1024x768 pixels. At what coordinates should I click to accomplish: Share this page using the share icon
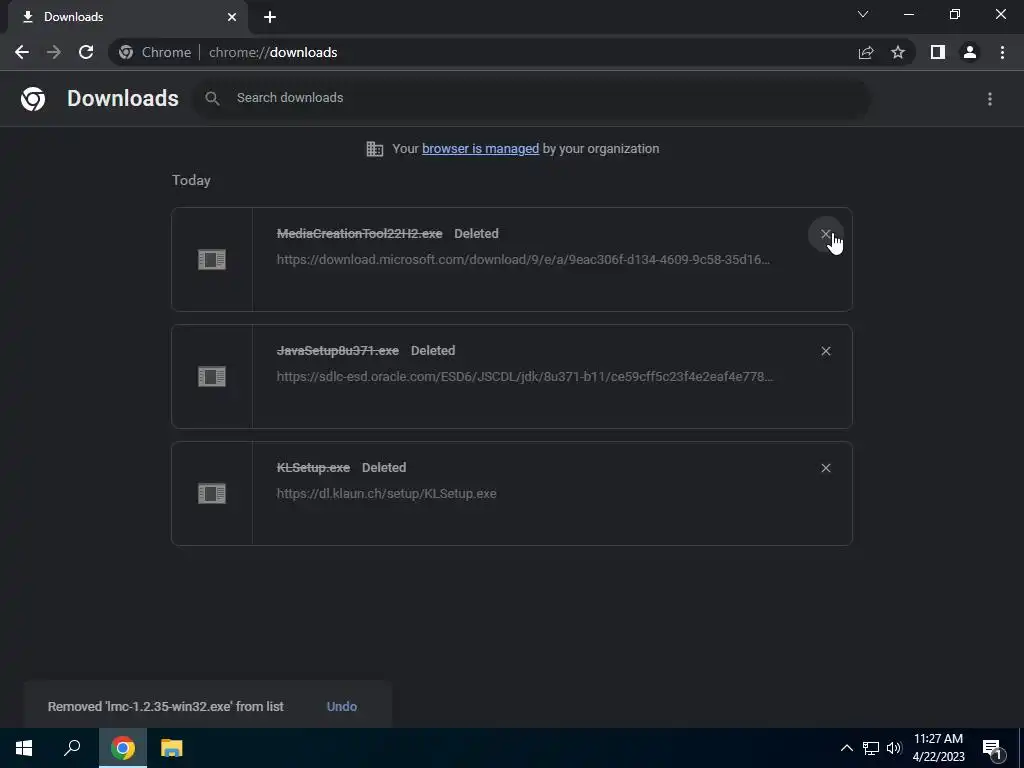click(866, 52)
